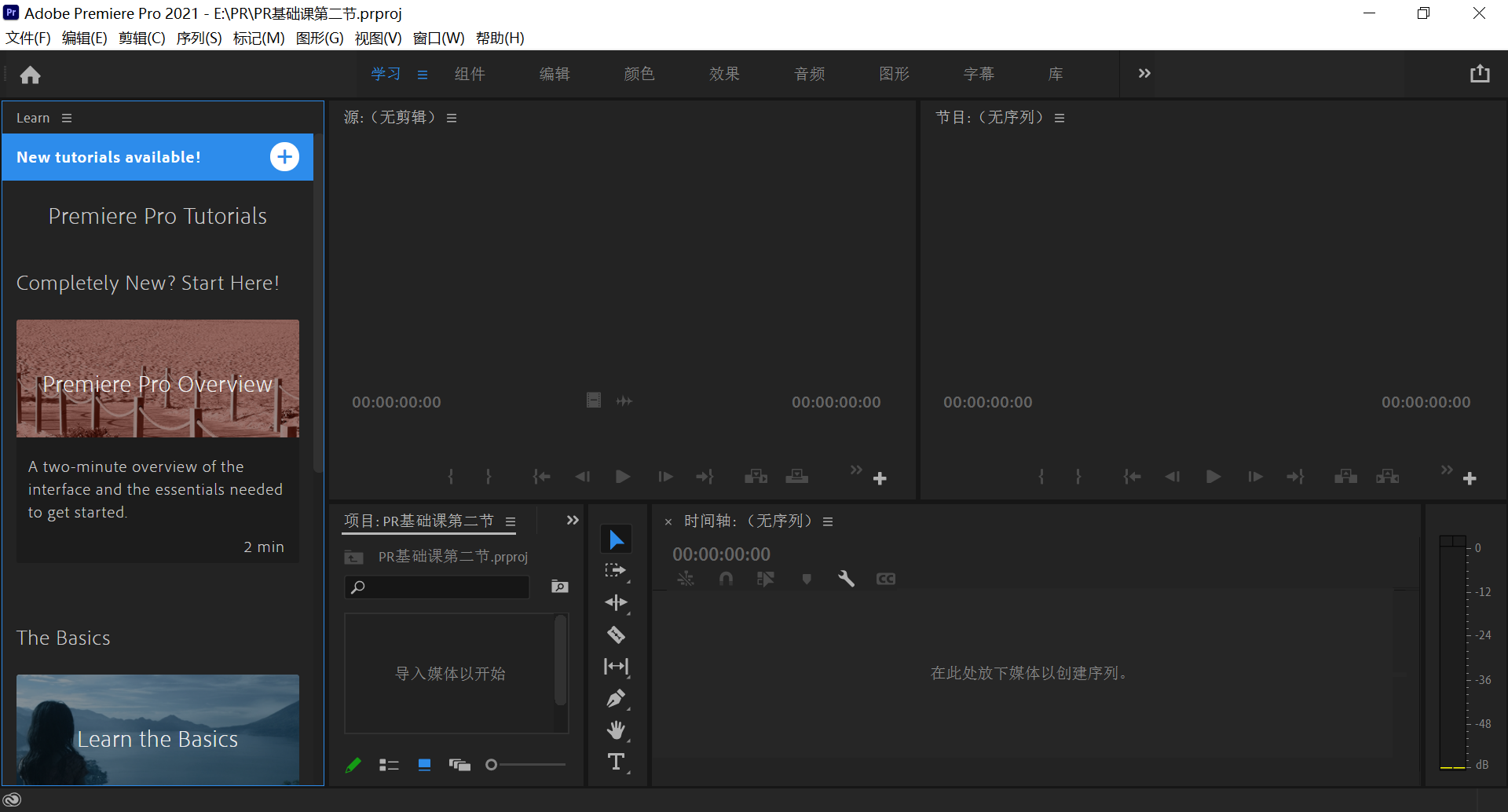Open the Source monitor panel menu
Screen dimensions: 1508x812
[x=452, y=118]
